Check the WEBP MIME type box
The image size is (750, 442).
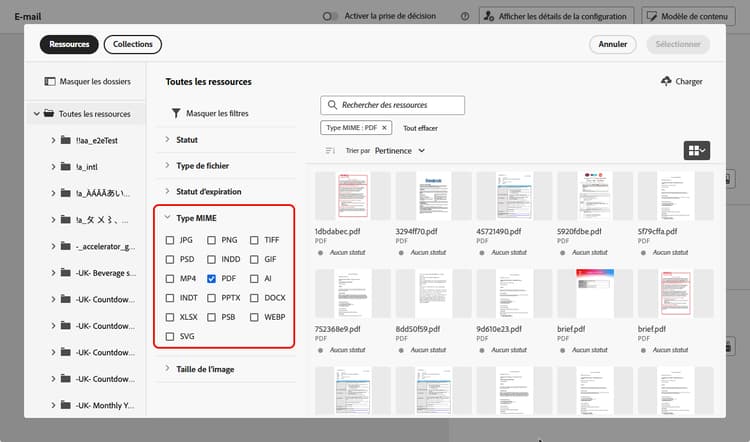[x=254, y=317]
